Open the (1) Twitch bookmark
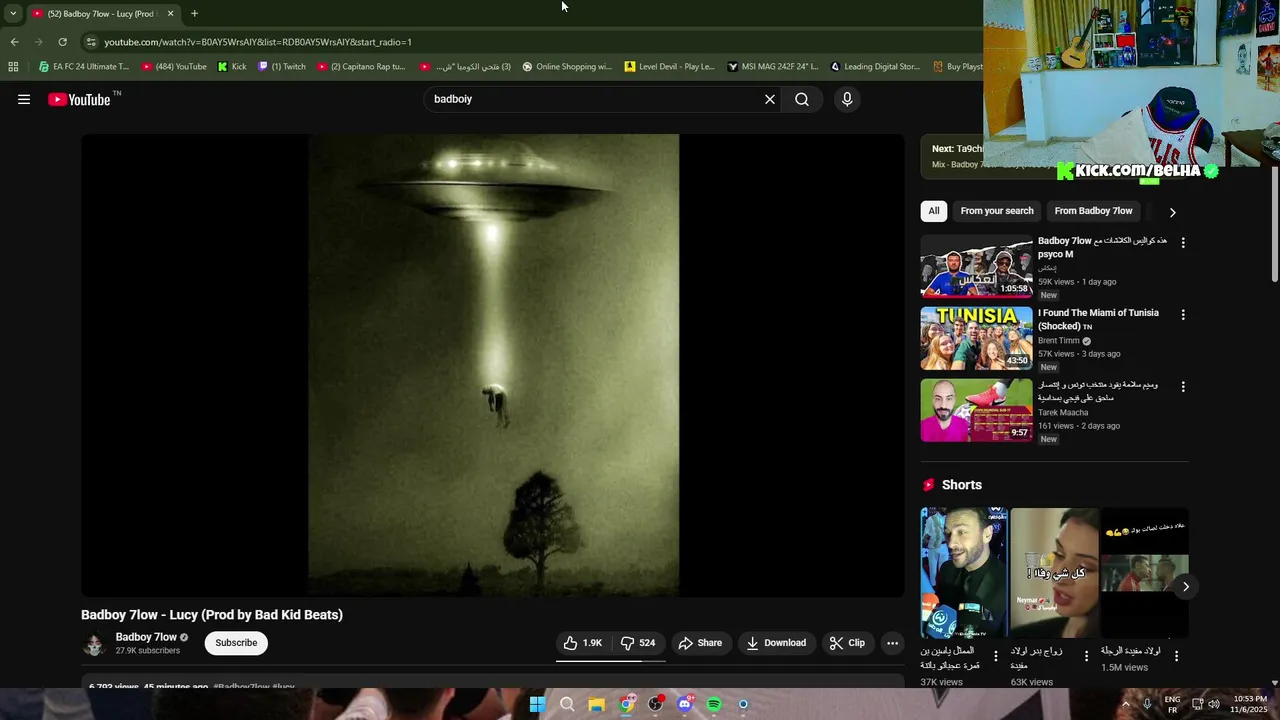 (282, 67)
